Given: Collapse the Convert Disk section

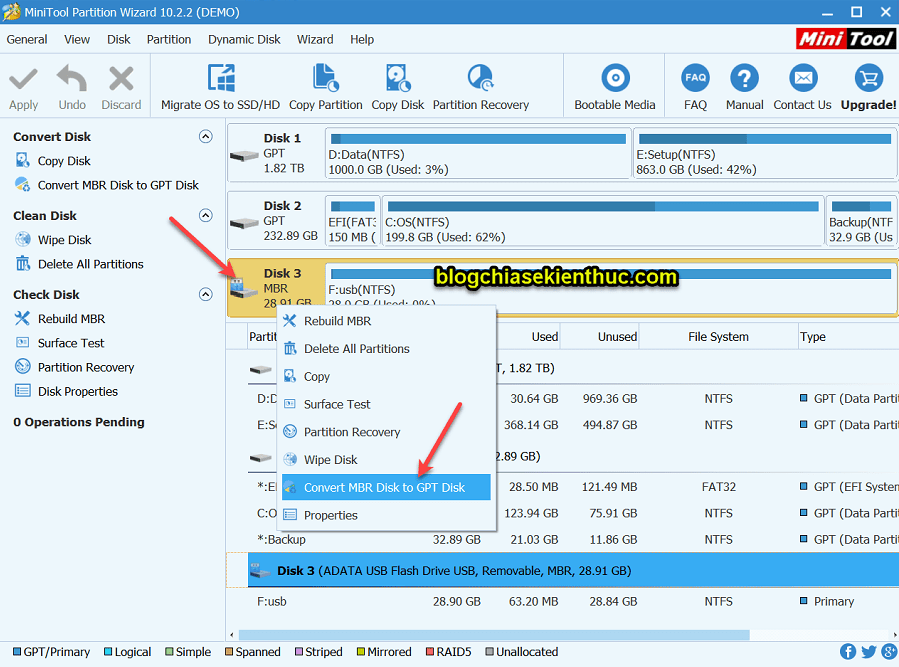Looking at the screenshot, I should point(205,136).
